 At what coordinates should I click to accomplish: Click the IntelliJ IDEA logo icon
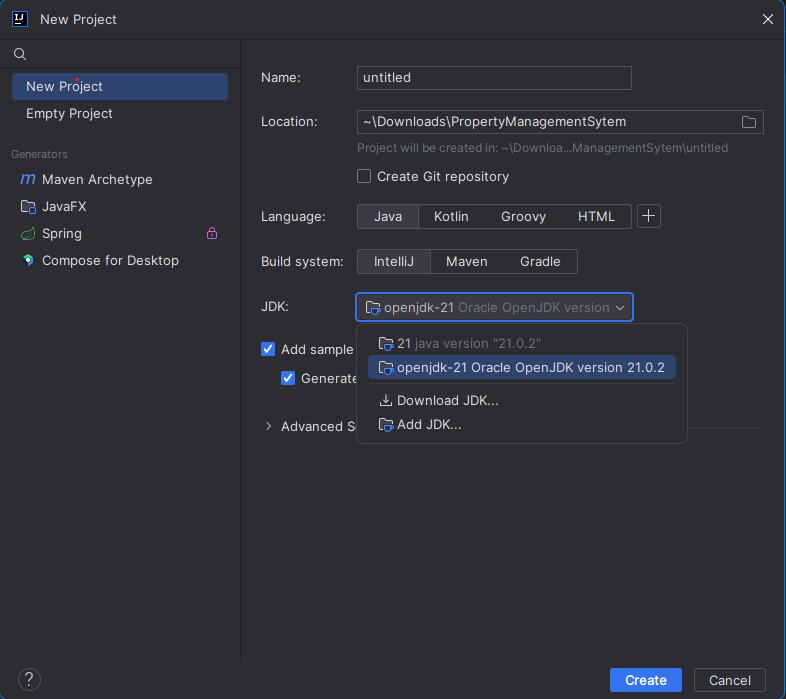pos(20,19)
